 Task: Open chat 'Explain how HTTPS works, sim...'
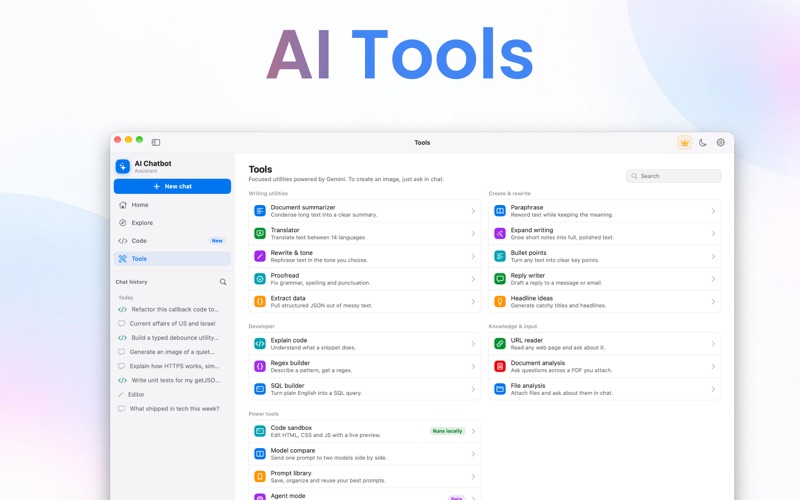pyautogui.click(x=172, y=366)
